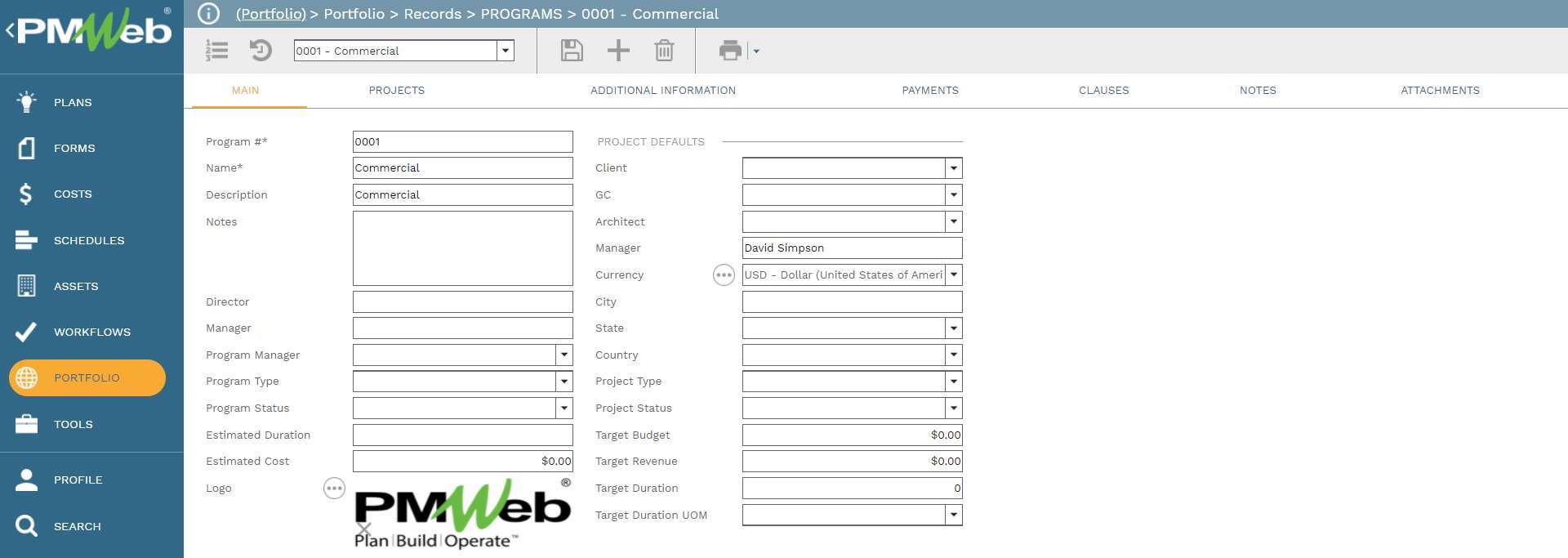Open the Attachments tab
The image size is (1568, 558).
[x=1440, y=91]
